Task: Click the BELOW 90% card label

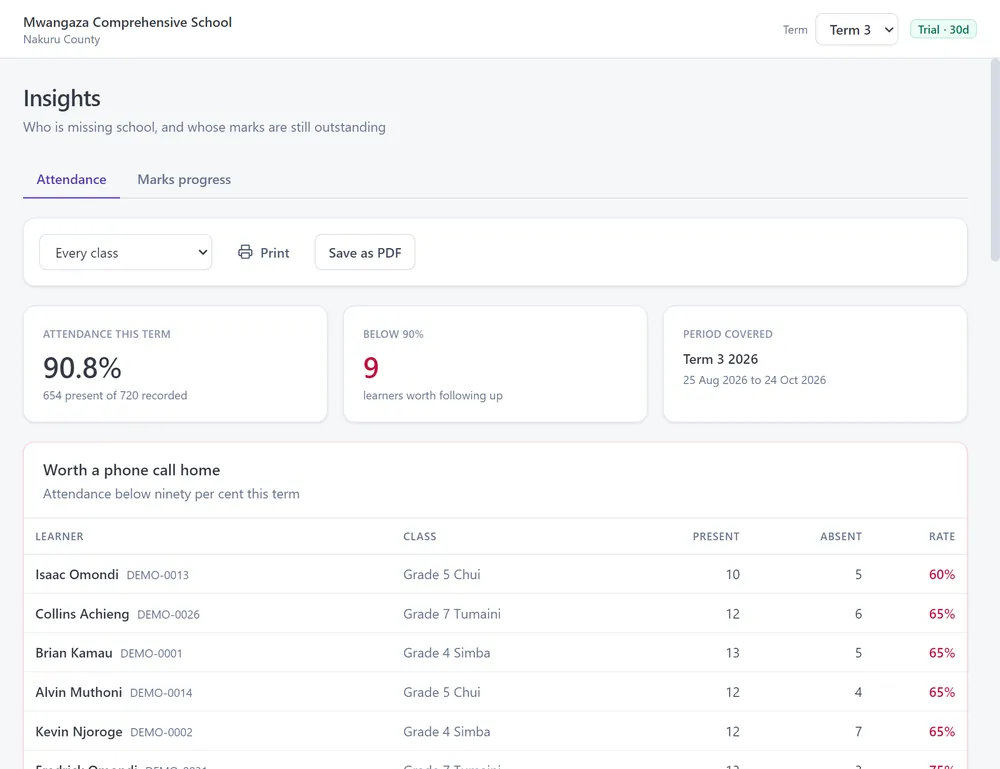Action: pos(393,334)
